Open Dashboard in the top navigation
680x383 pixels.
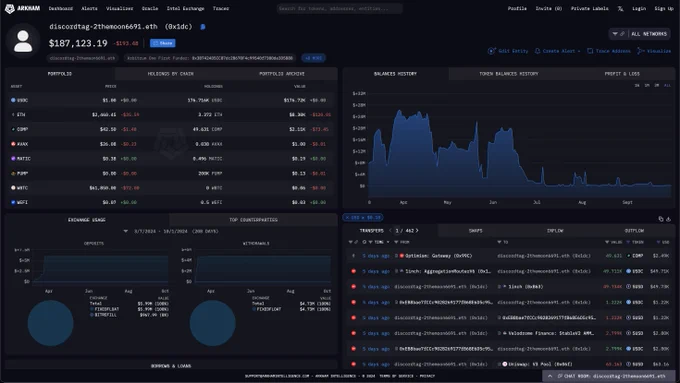(x=61, y=9)
